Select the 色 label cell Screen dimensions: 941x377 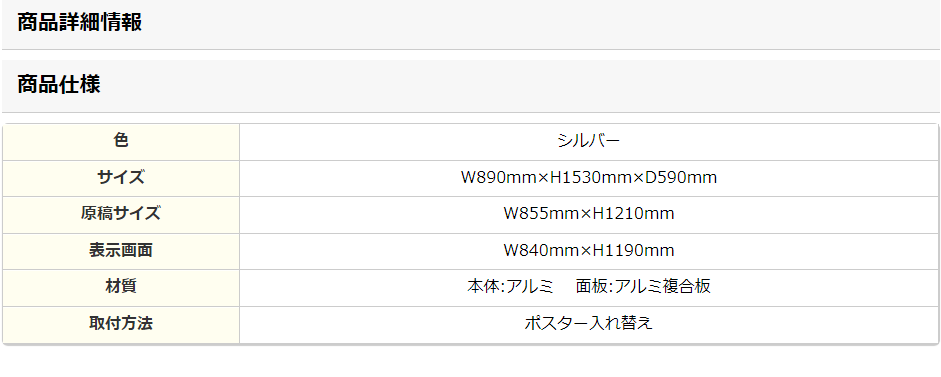pos(121,142)
